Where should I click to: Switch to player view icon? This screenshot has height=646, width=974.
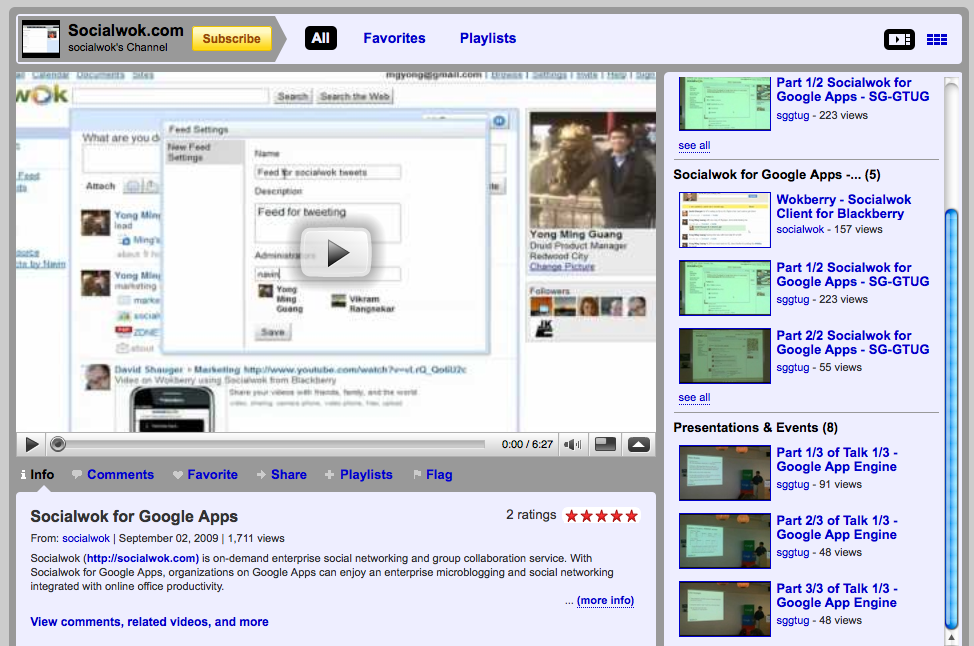(x=899, y=40)
